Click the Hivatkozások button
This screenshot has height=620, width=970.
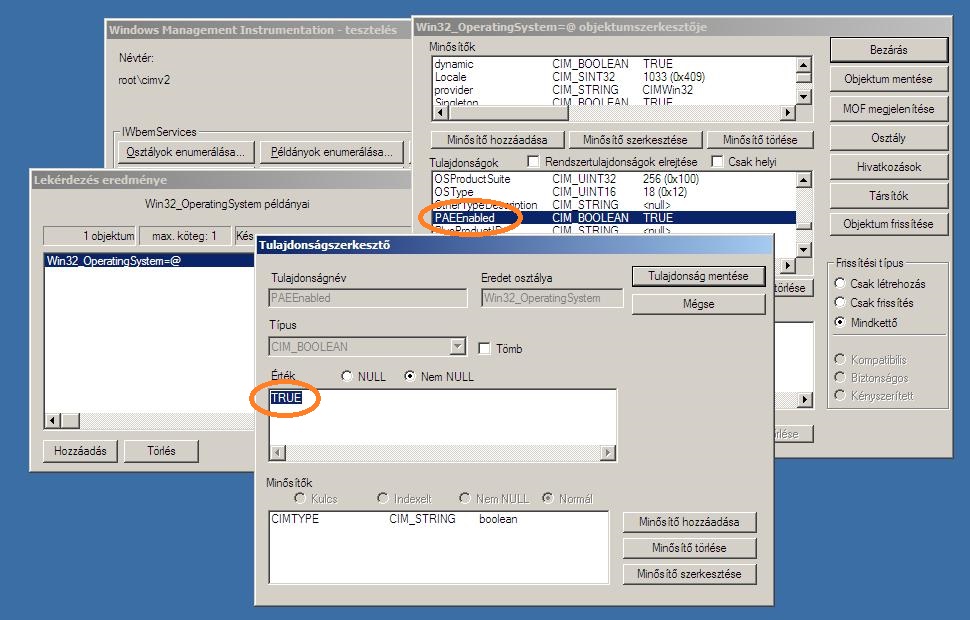pyautogui.click(x=888, y=167)
